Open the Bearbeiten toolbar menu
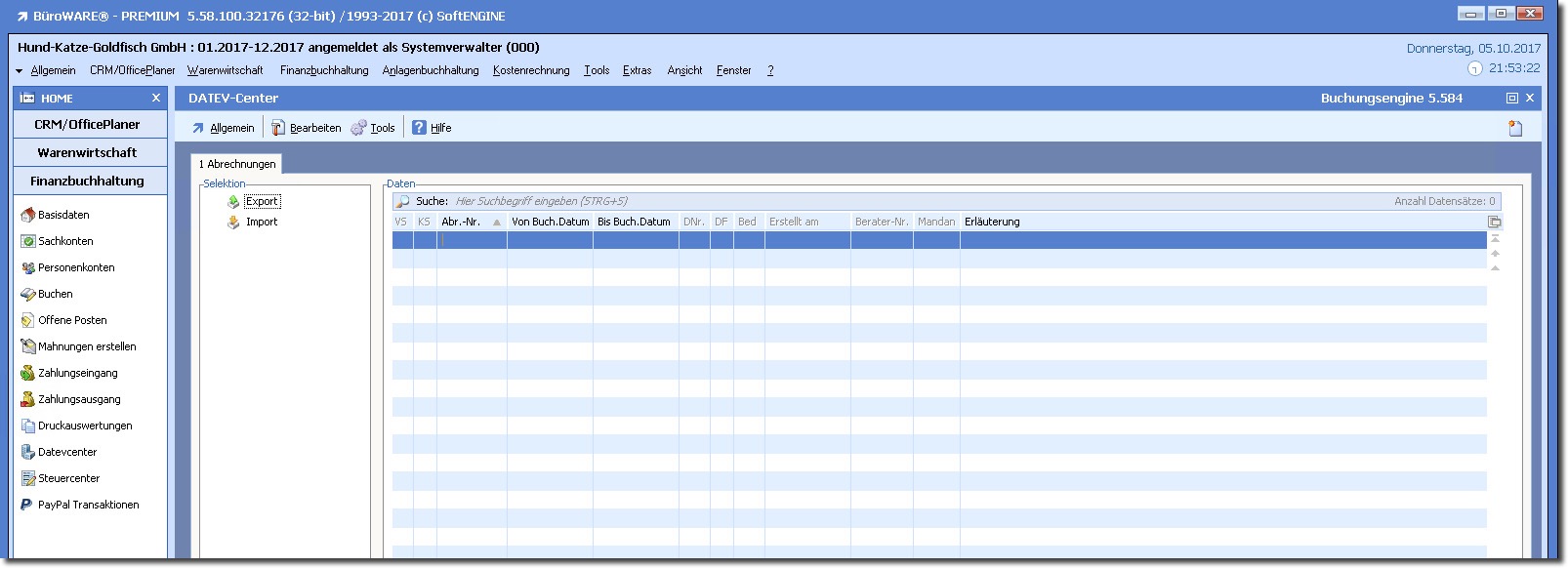1568x568 pixels. tap(314, 128)
